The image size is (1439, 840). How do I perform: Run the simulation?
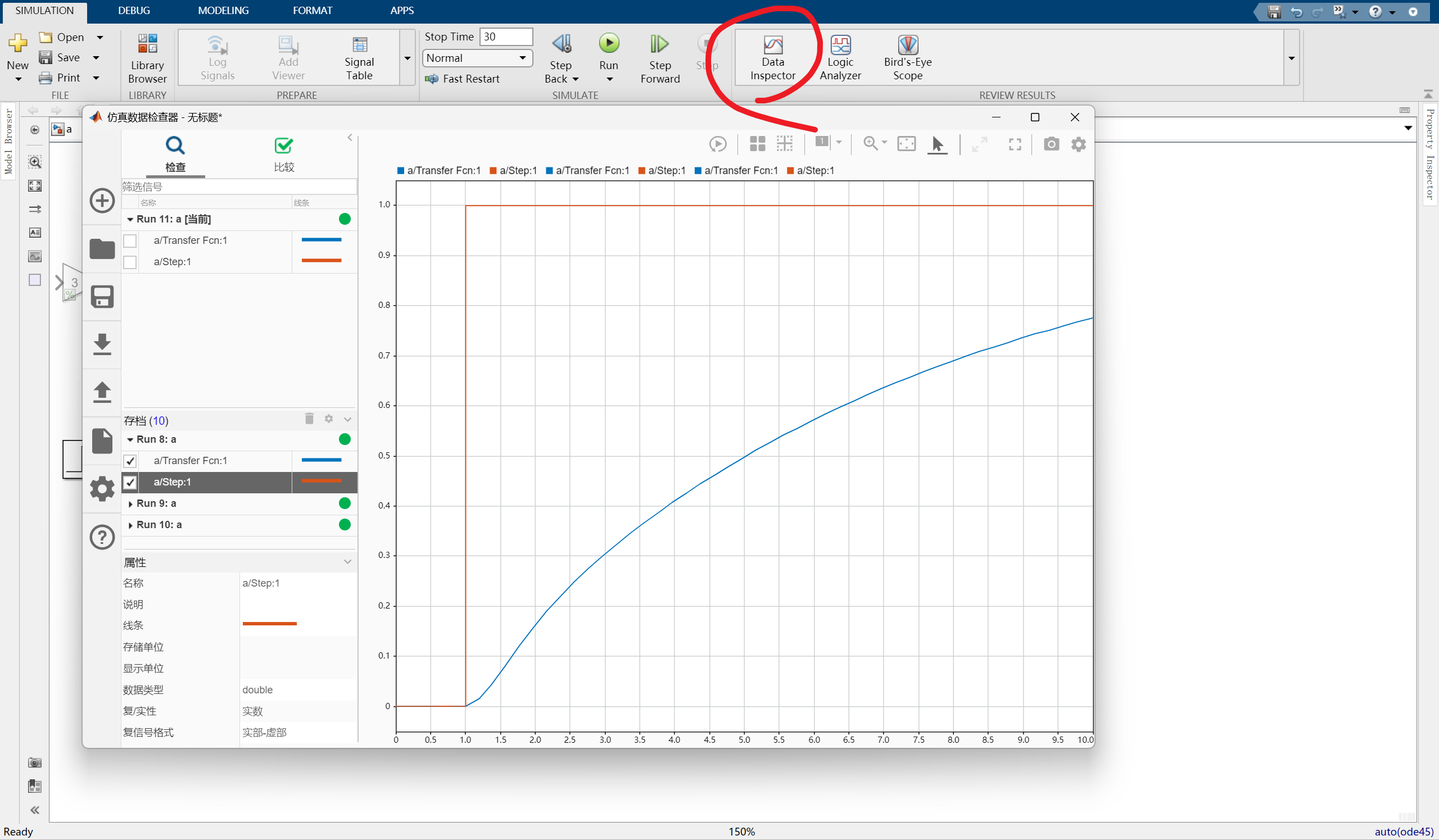[609, 44]
